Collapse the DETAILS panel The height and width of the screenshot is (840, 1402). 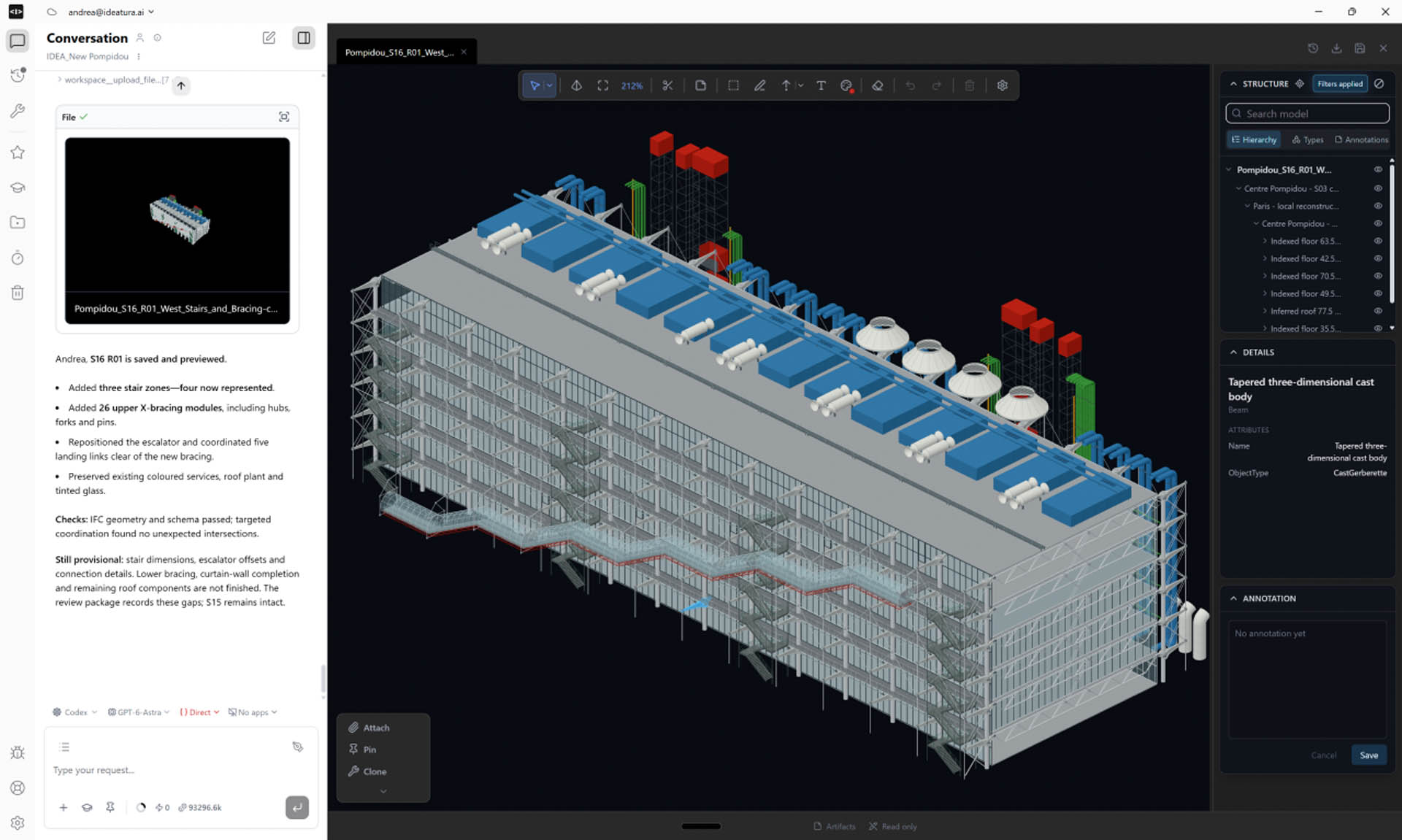(1233, 352)
